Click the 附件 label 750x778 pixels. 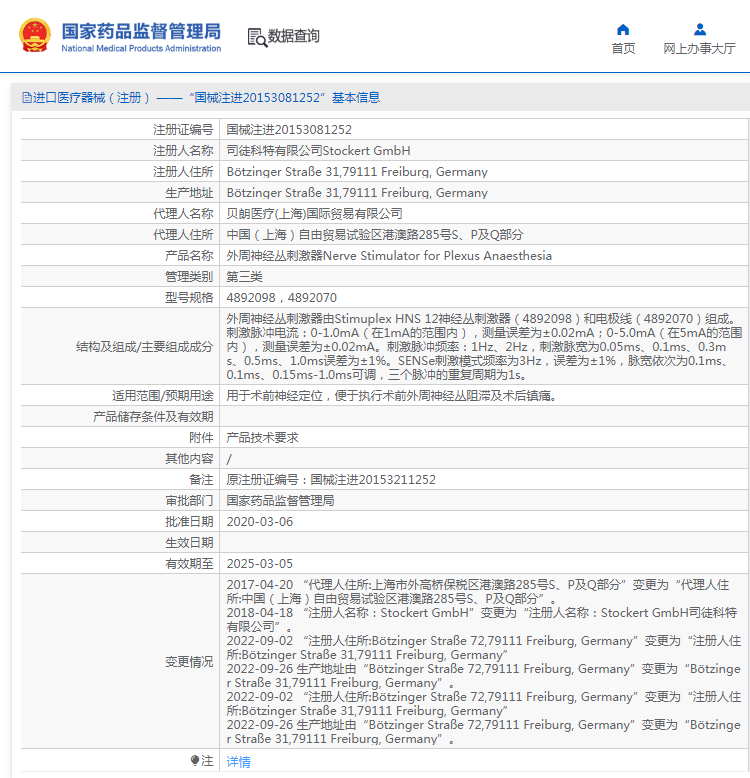[201, 438]
